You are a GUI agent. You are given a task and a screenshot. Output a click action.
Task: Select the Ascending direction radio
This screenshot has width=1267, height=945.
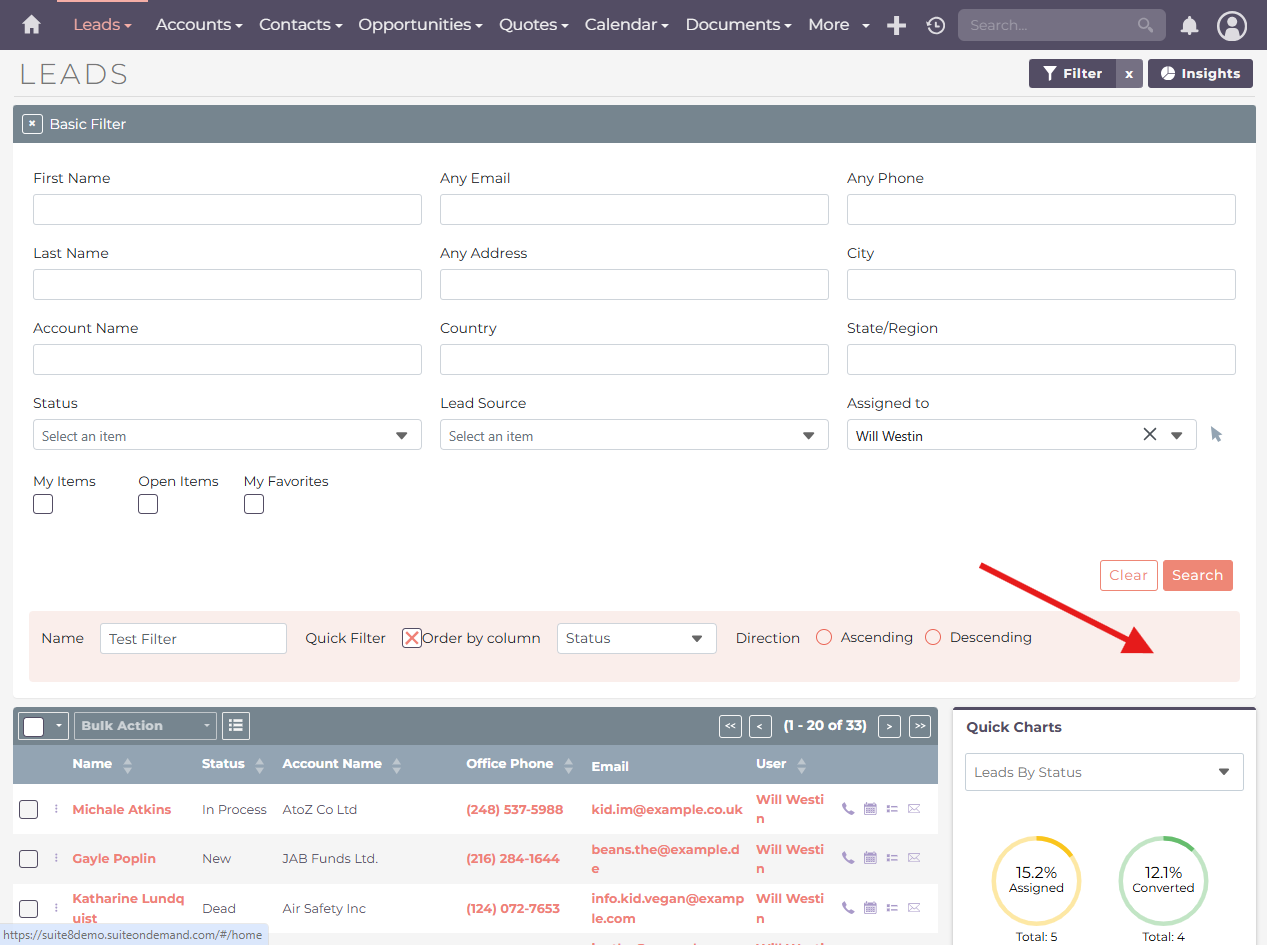[x=824, y=638]
